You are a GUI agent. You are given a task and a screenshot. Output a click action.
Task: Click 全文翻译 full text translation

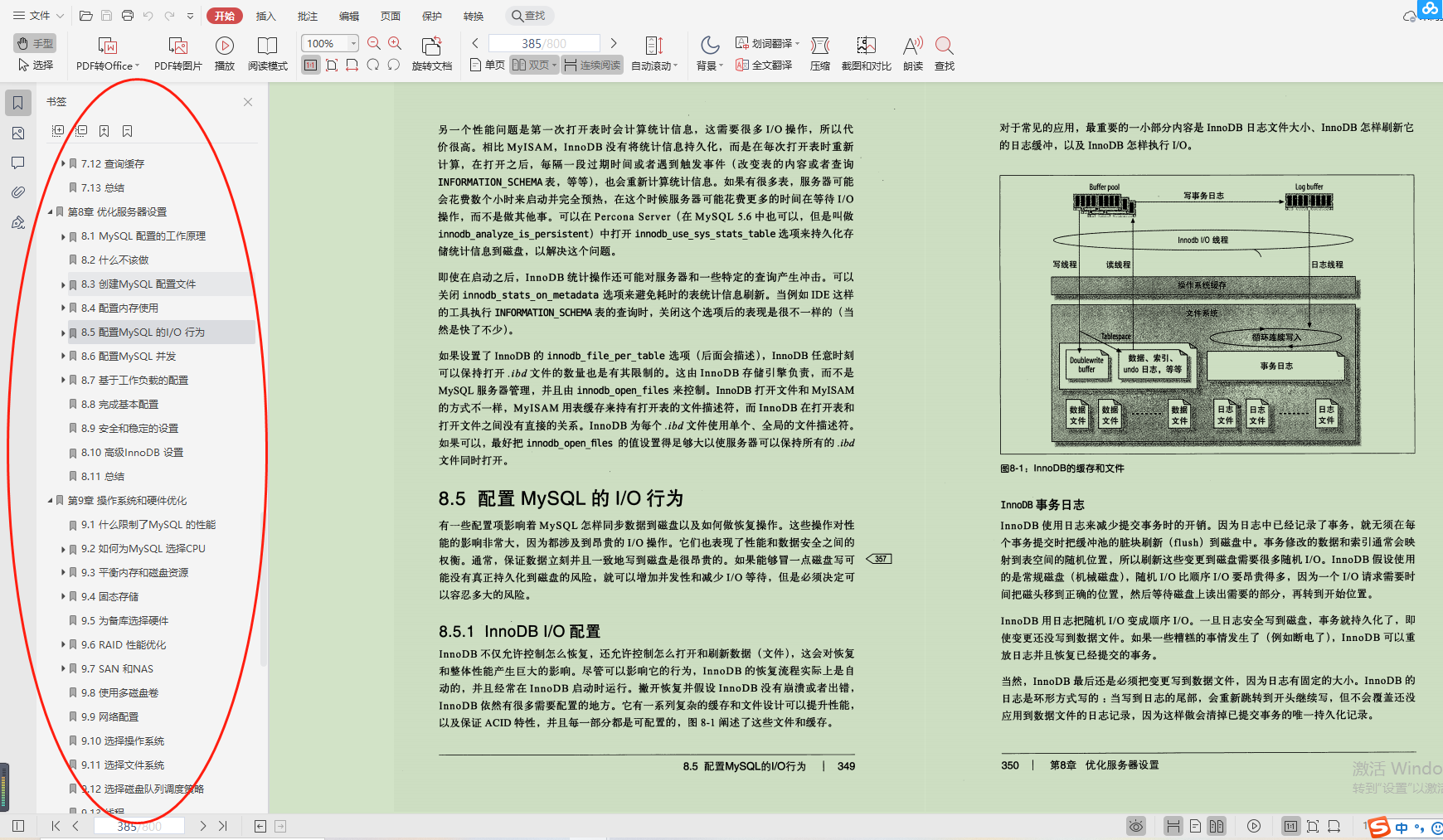tap(764, 65)
